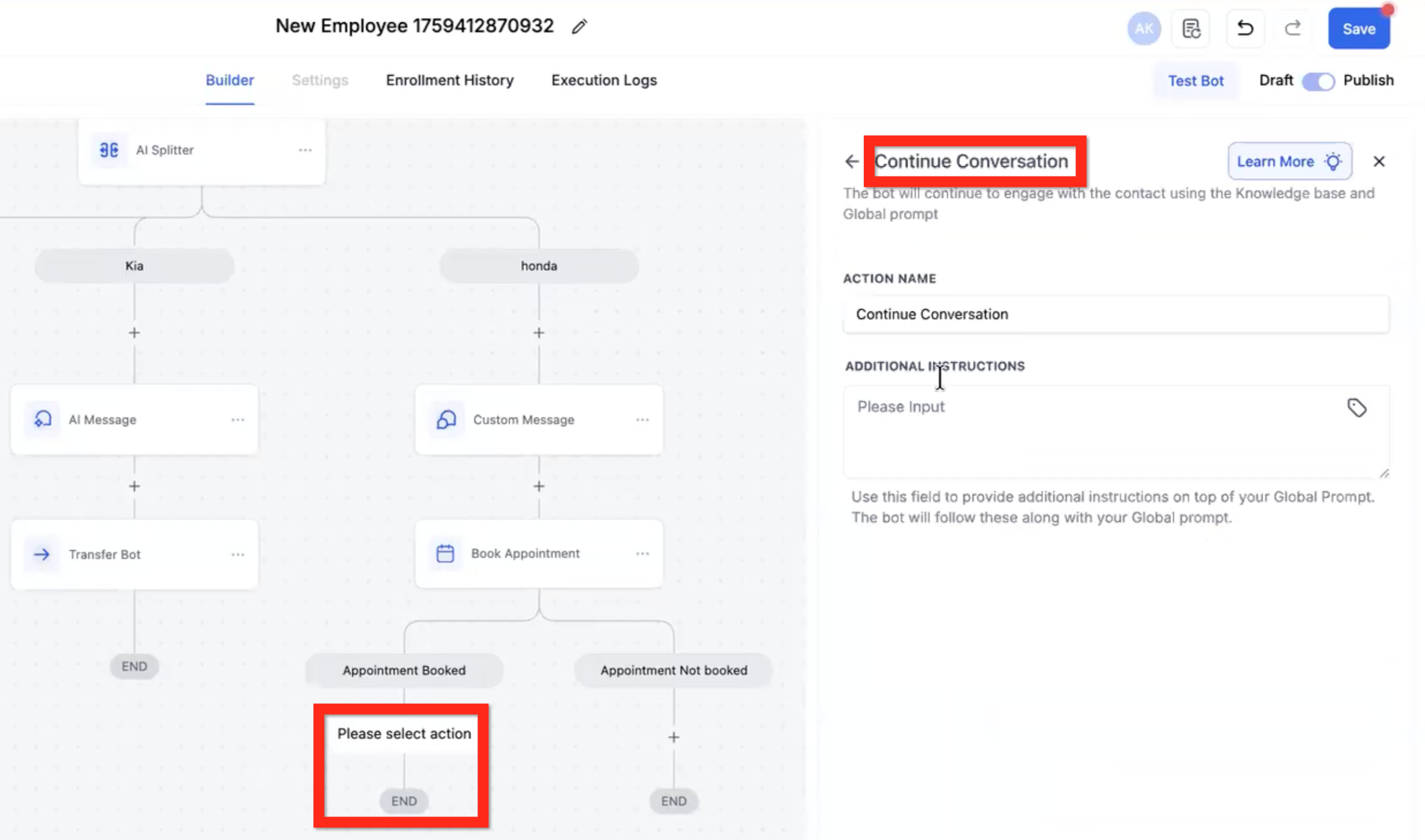1425x840 pixels.
Task: Click the back arrow in Continue Conversation panel
Action: (852, 161)
